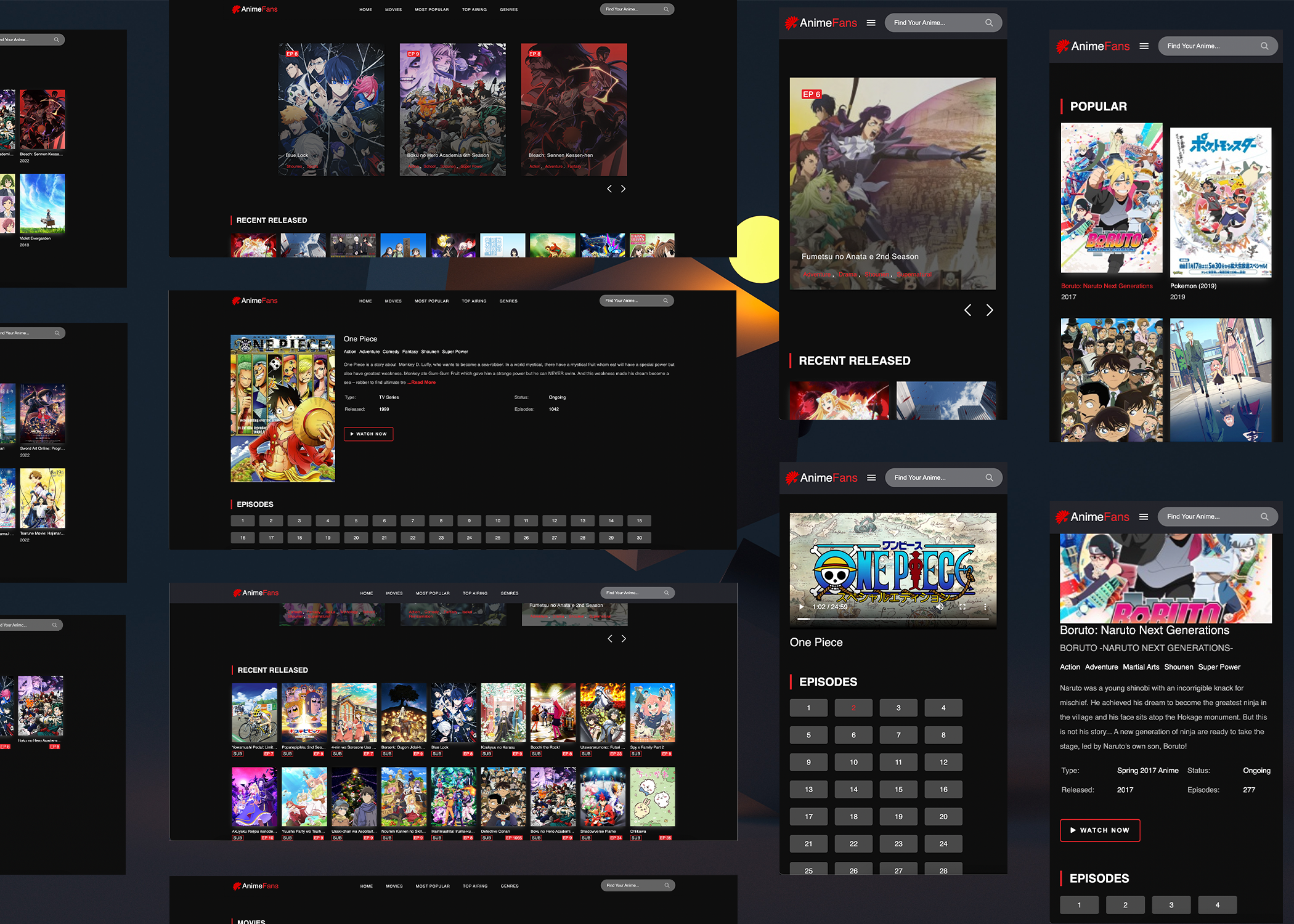Click WATCH NOW on One Piece desktop detail page
Screen dimensions: 1294x924
(x=368, y=434)
